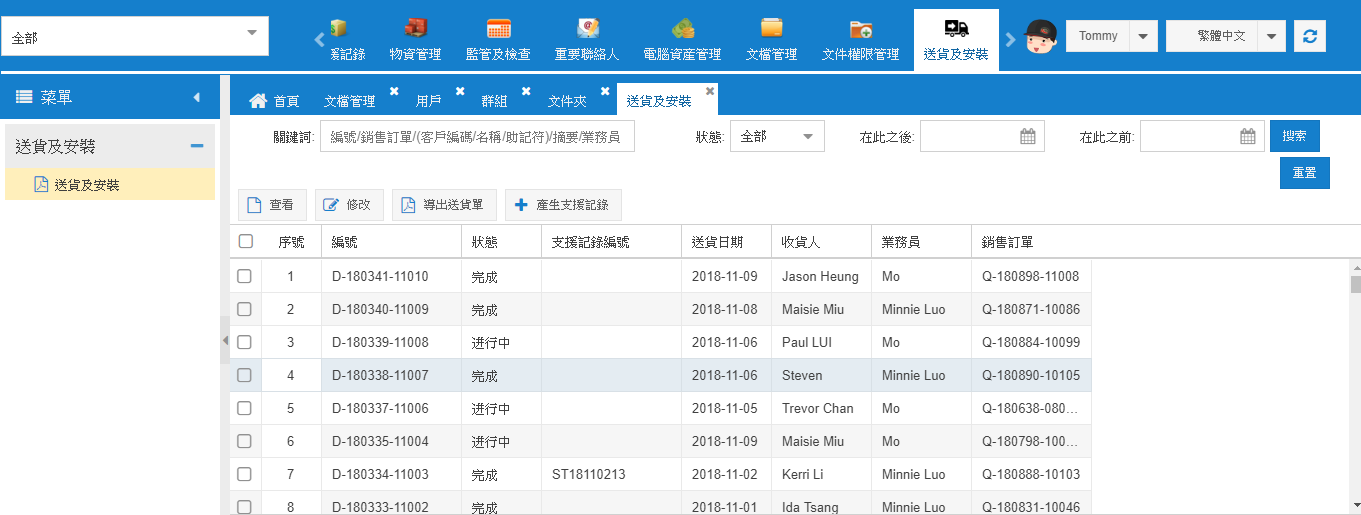The width and height of the screenshot is (1361, 515).
Task: Switch to the 群組 tab
Action: pyautogui.click(x=494, y=101)
